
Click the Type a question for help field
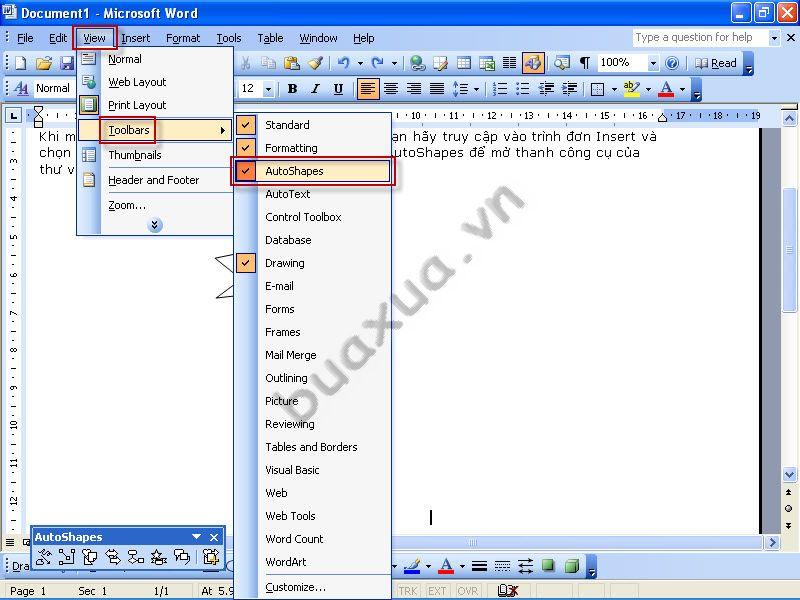tap(700, 37)
